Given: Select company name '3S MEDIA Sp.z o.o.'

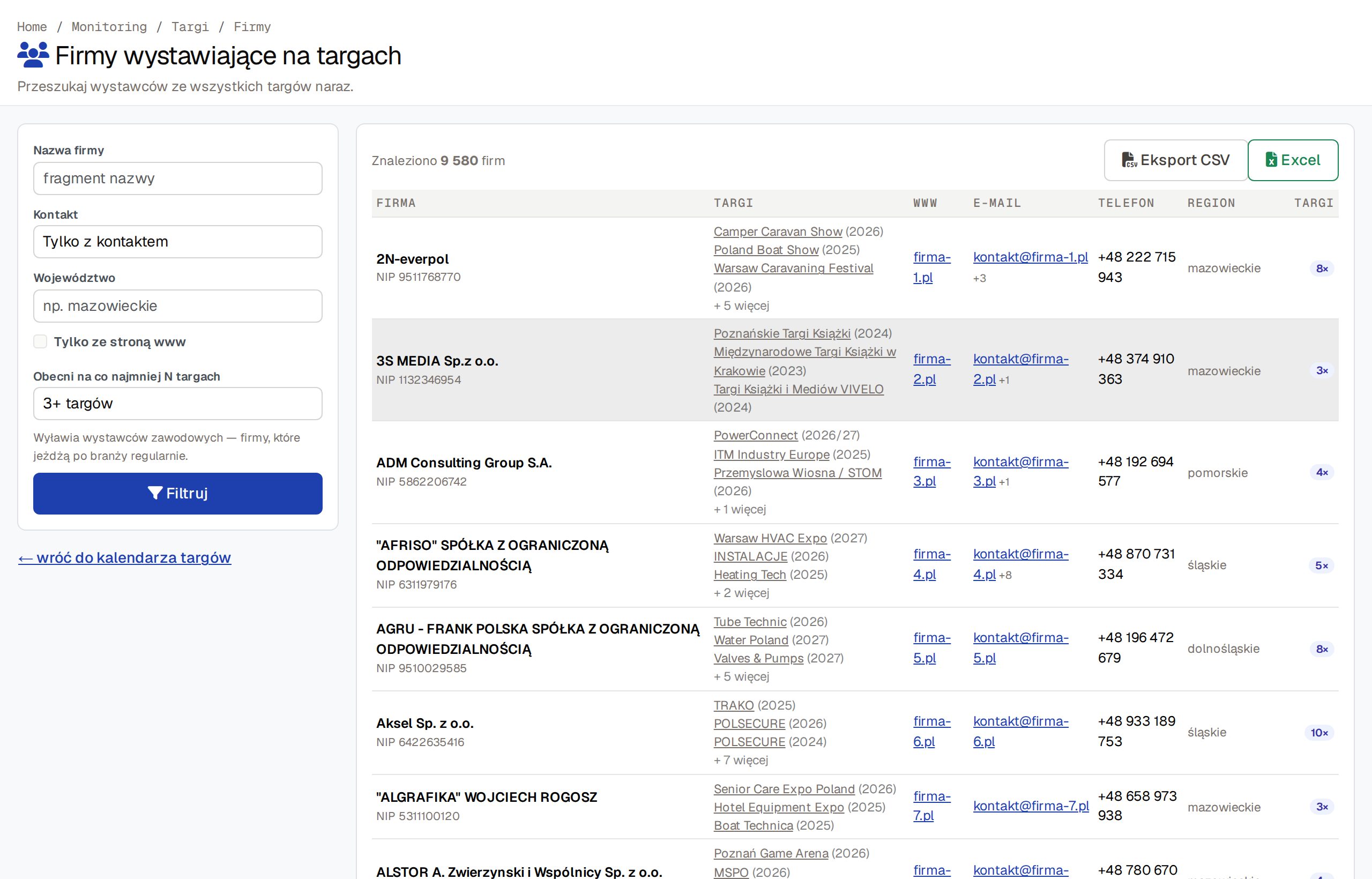Looking at the screenshot, I should pos(437,361).
